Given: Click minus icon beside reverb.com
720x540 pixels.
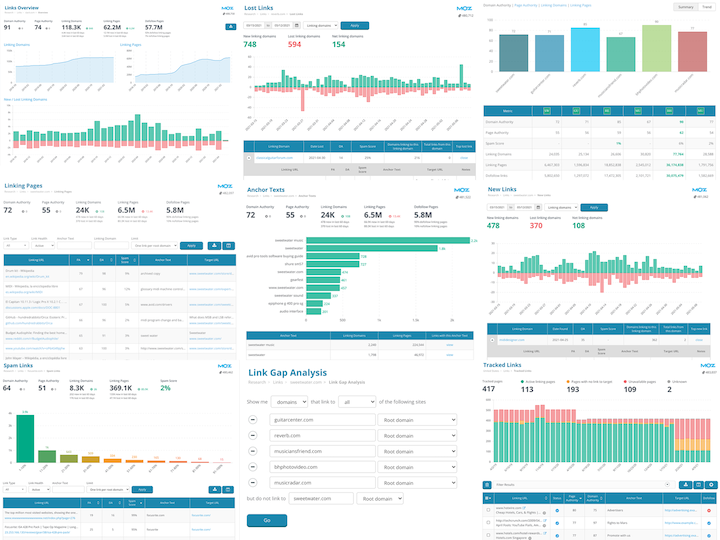Looking at the screenshot, I should click(x=253, y=435).
